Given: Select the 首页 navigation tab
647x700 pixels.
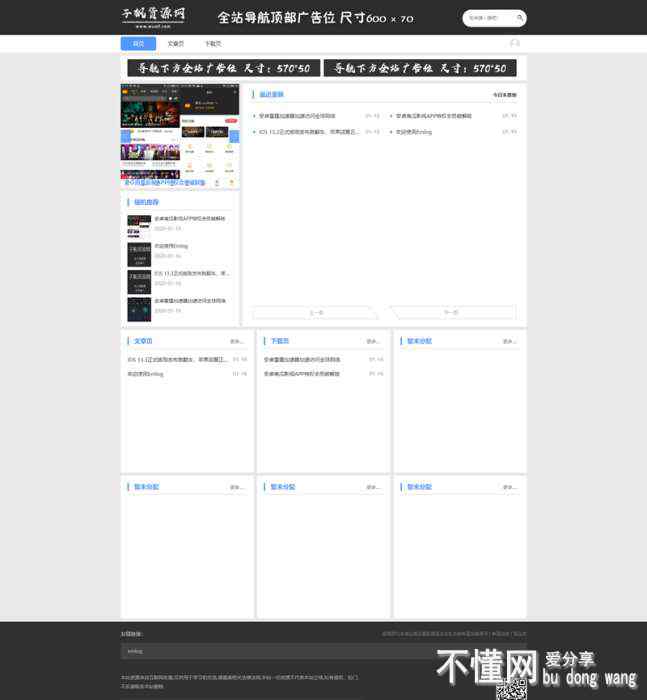Looking at the screenshot, I should coord(138,44).
